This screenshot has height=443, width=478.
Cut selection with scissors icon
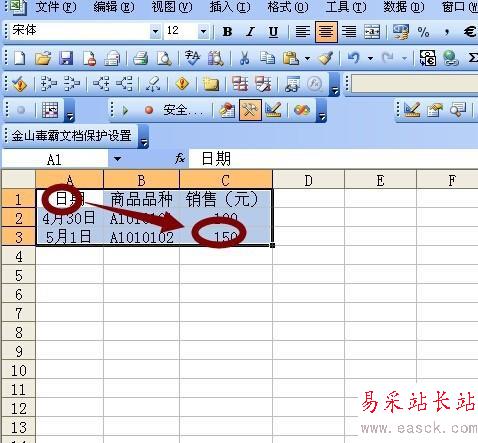(244, 58)
